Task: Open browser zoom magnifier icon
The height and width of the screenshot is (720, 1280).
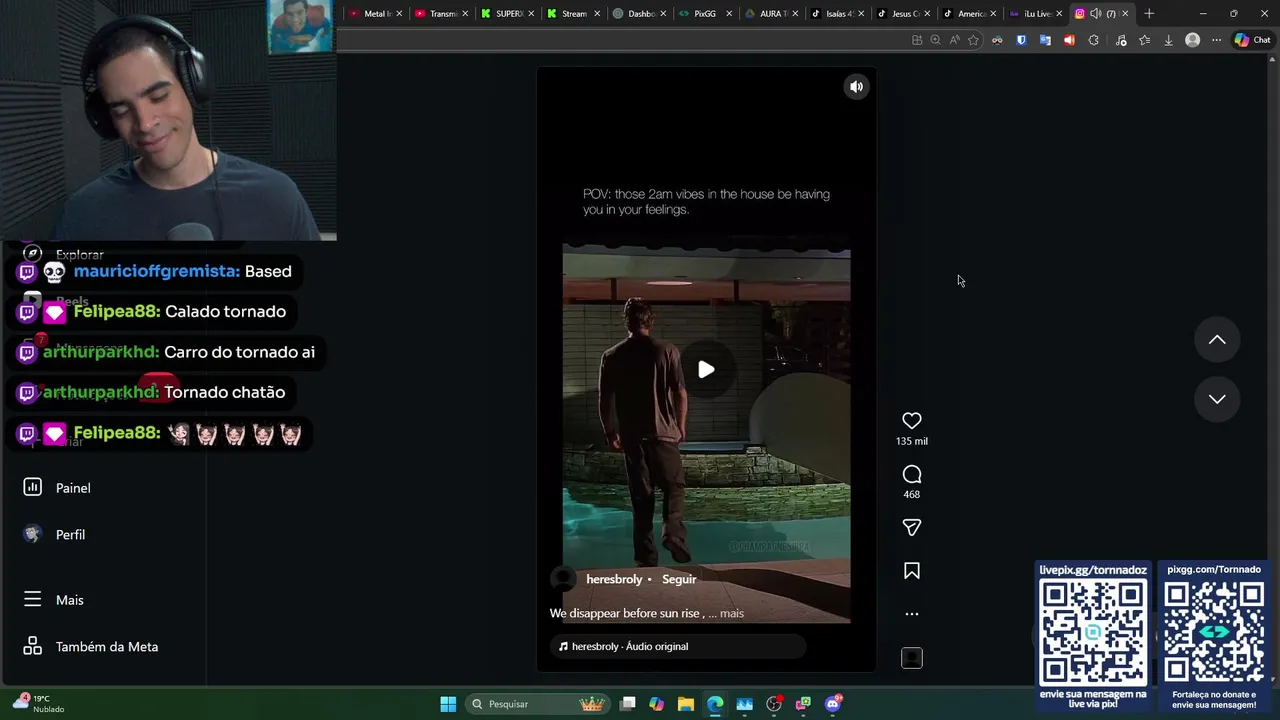Action: pyautogui.click(x=935, y=40)
